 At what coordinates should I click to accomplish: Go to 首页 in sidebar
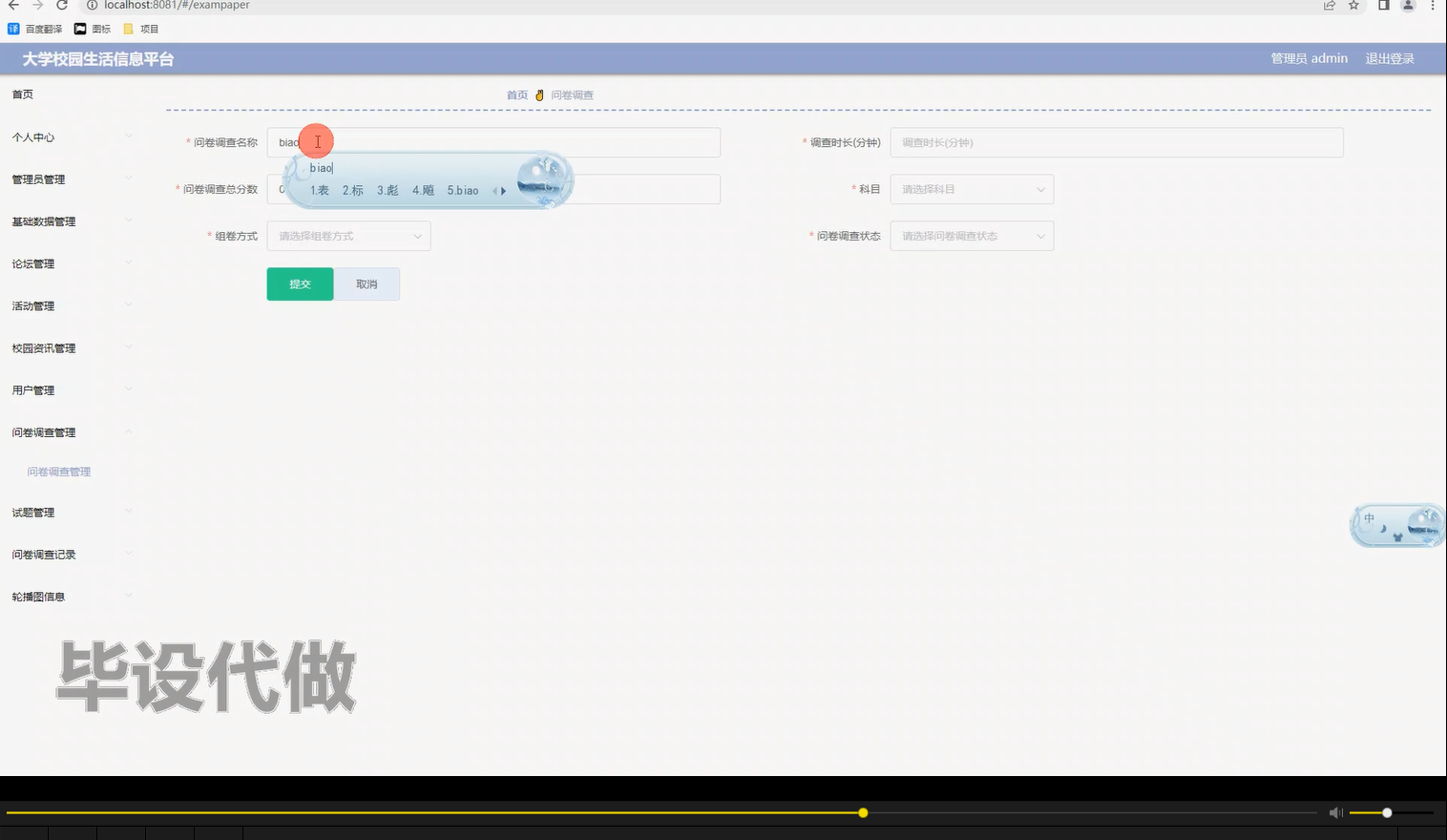pyautogui.click(x=23, y=94)
